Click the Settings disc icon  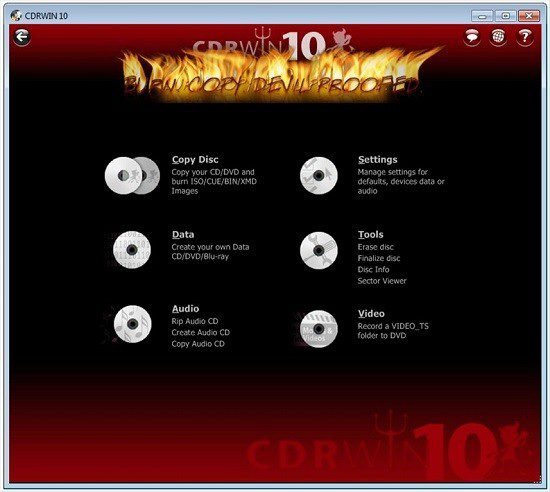318,175
